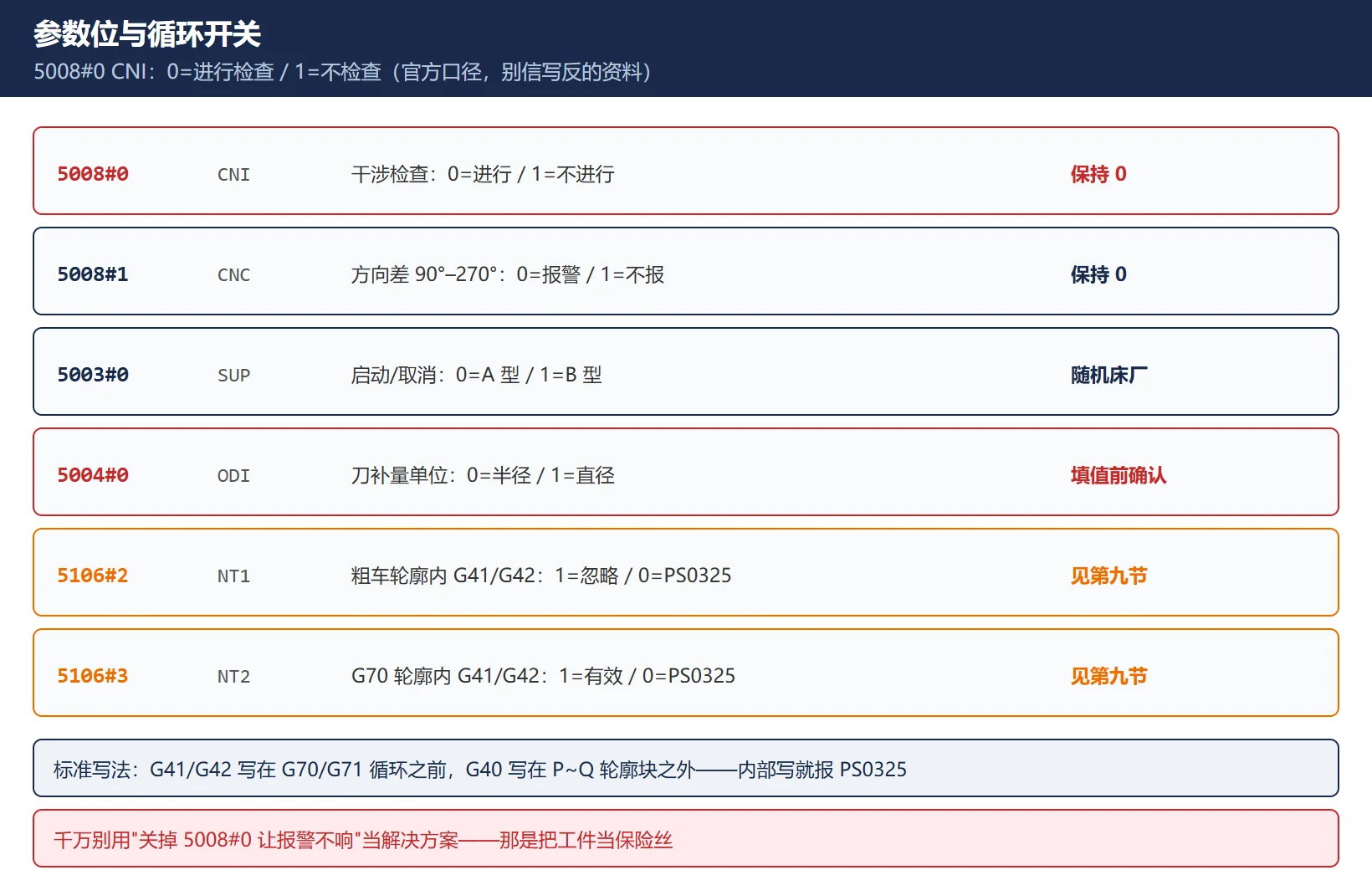Select parameter number 5008#0

[x=93, y=174]
